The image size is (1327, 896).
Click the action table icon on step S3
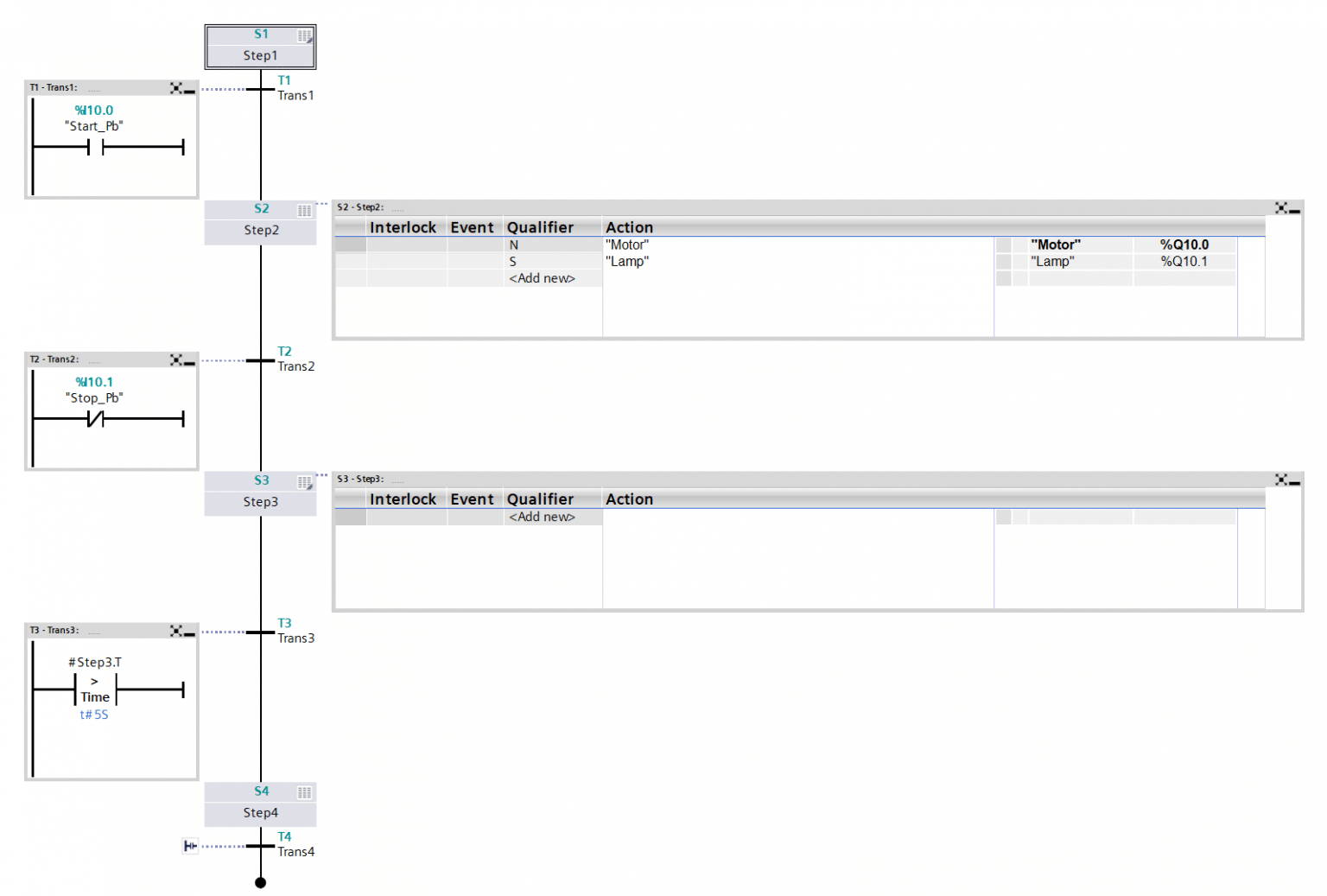tap(304, 481)
